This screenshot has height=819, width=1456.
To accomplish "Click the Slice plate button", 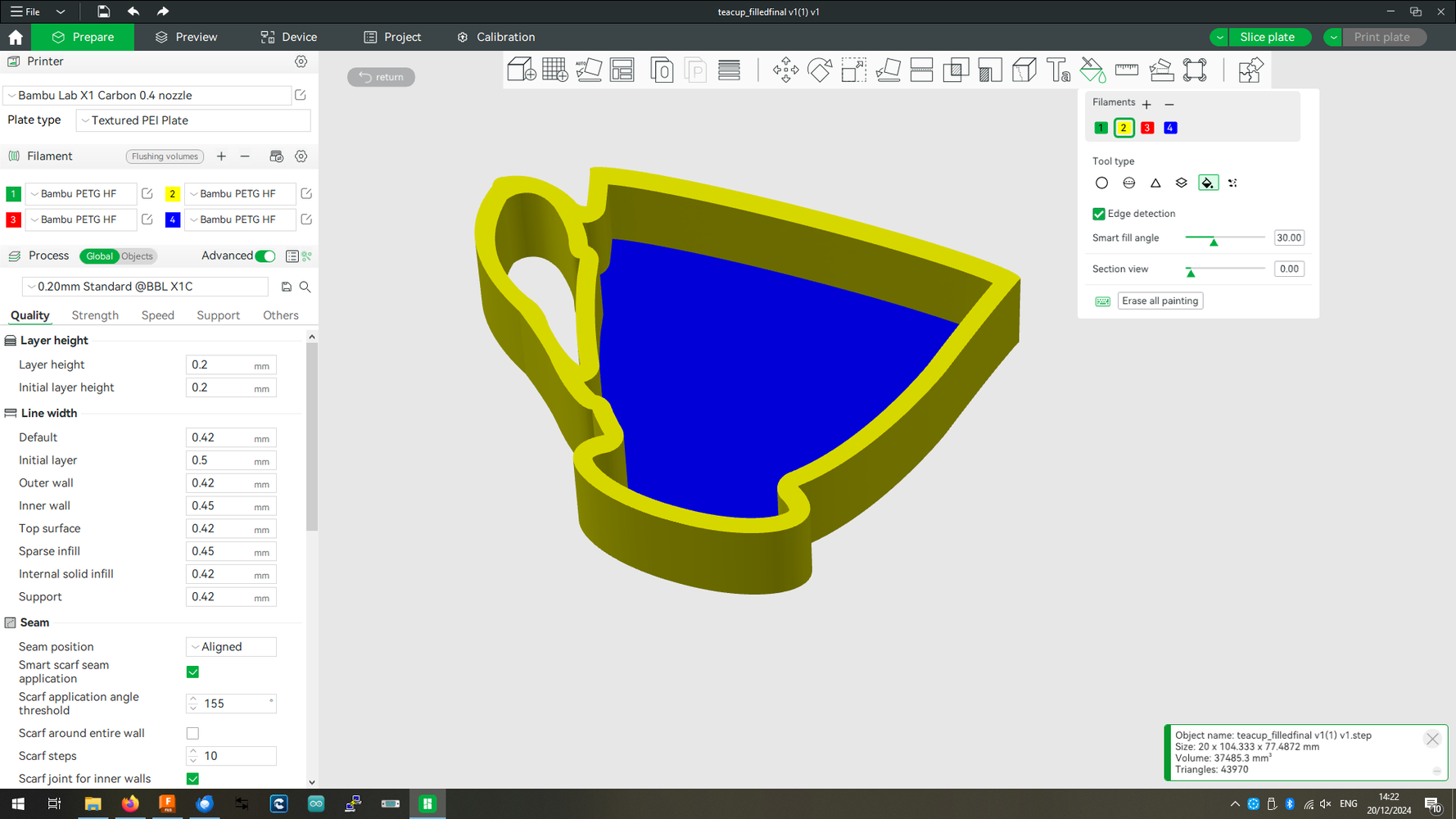I will pyautogui.click(x=1267, y=37).
